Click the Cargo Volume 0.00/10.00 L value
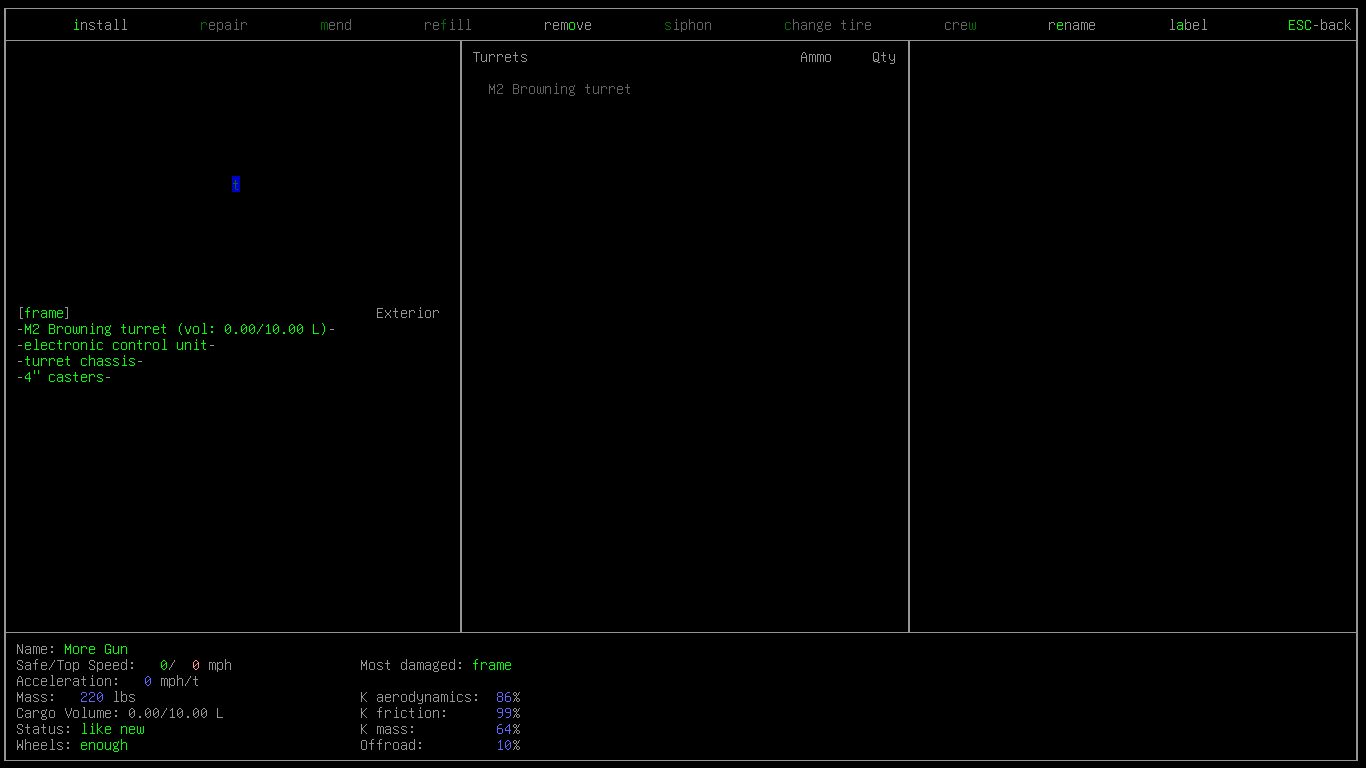This screenshot has height=768, width=1366. coord(176,713)
